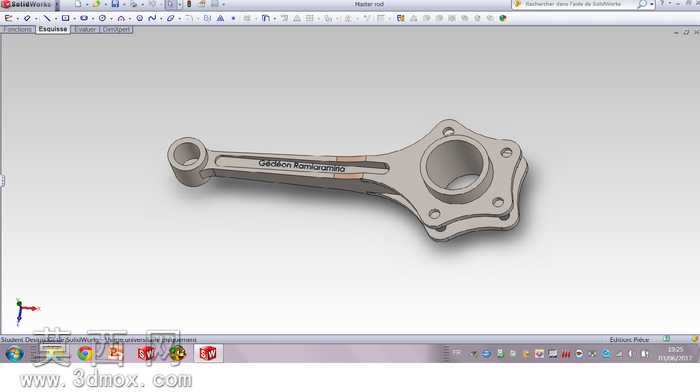Select the Line sketch tool

pyautogui.click(x=46, y=18)
